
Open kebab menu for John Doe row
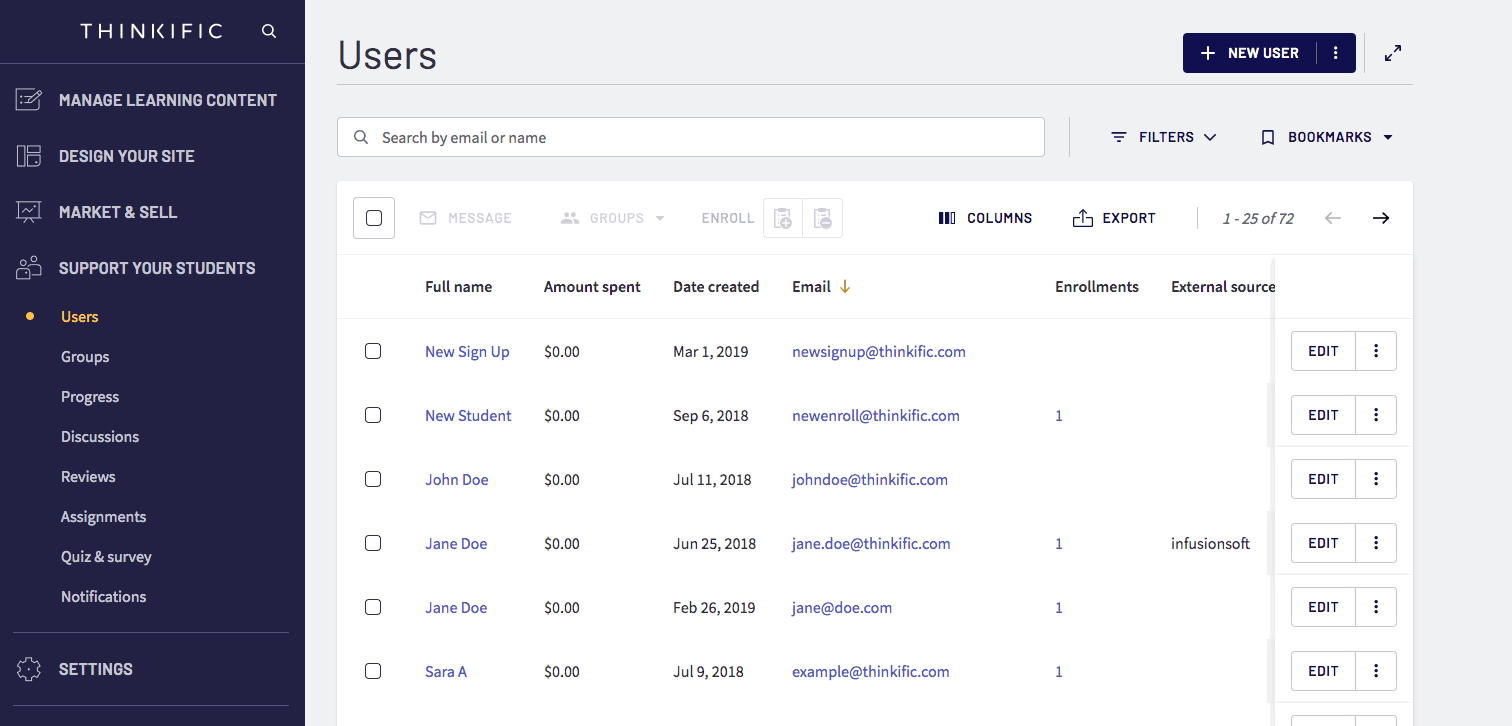point(1376,479)
